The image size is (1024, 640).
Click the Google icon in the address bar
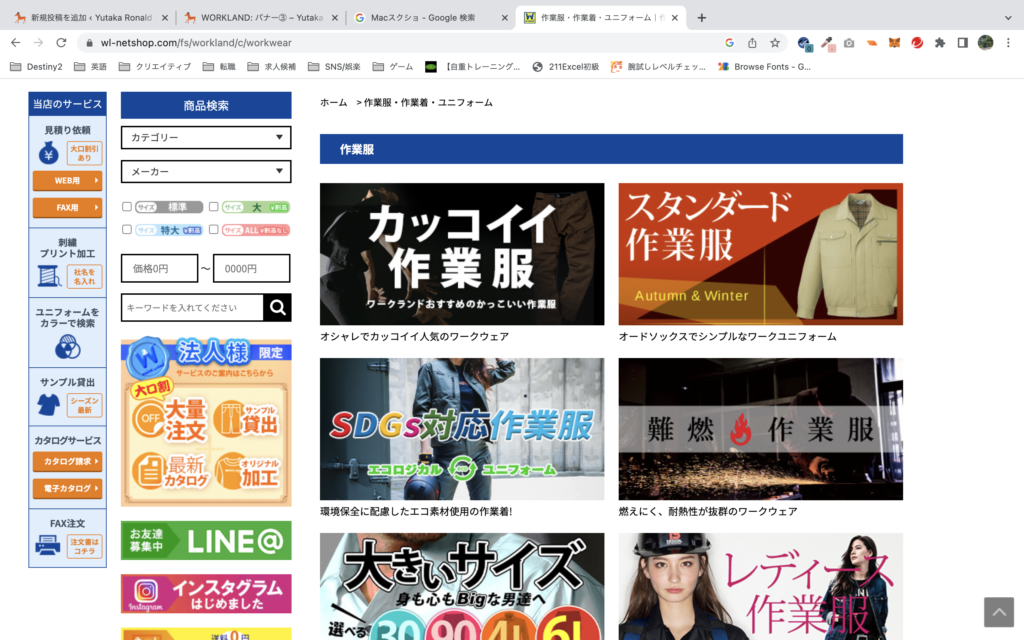pos(729,42)
